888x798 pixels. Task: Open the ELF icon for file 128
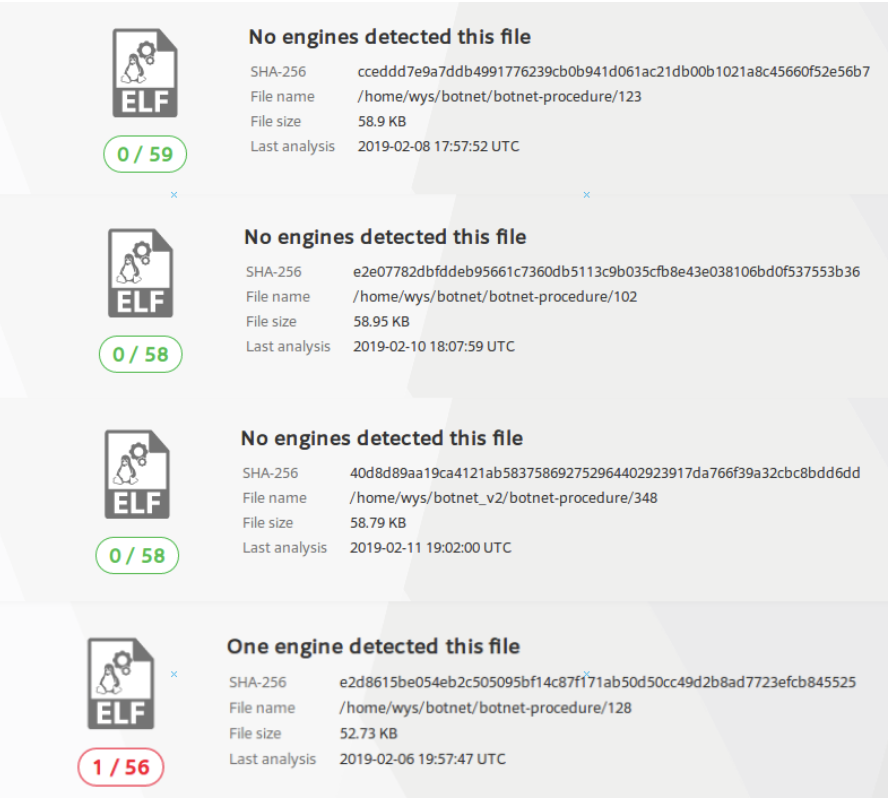120,682
